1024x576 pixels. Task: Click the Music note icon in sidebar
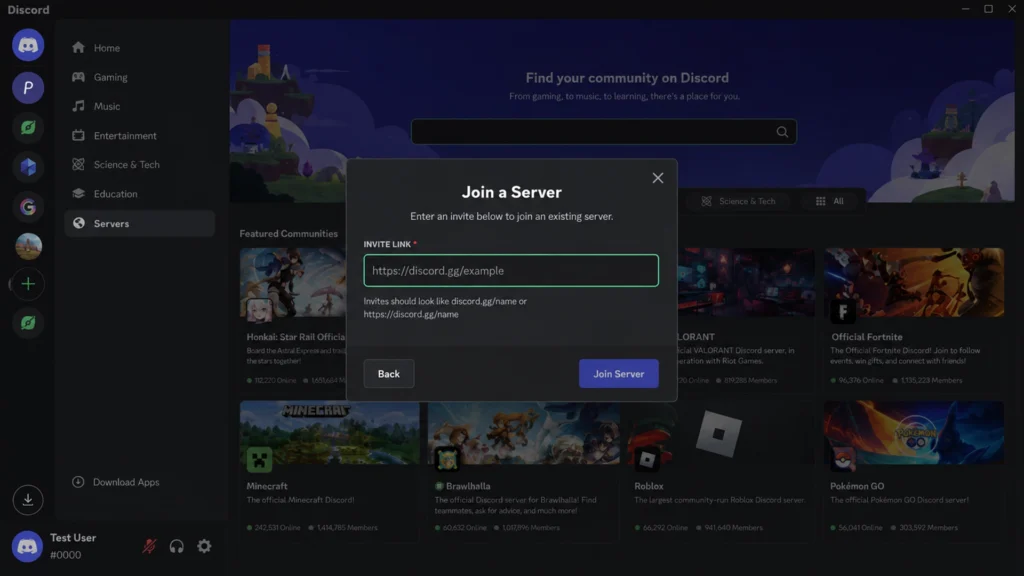coord(78,106)
